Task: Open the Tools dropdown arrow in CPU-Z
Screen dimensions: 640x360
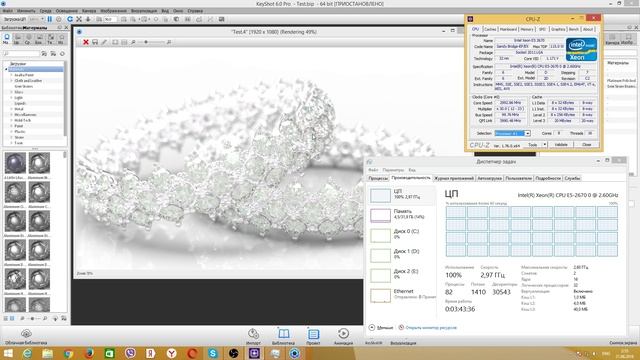Action: click(544, 145)
